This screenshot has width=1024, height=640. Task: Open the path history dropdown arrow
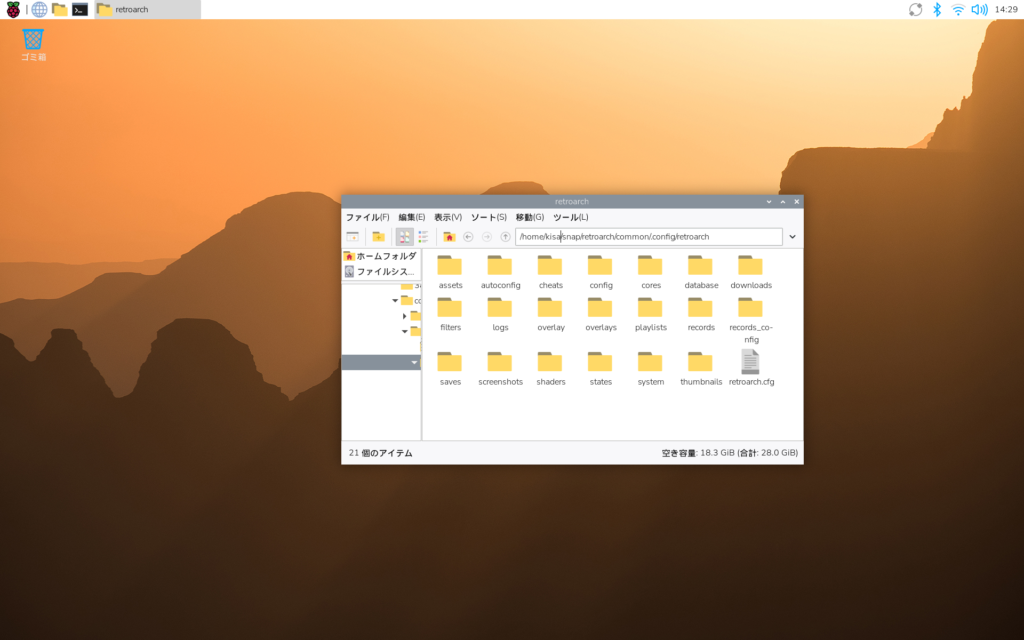[x=792, y=237]
